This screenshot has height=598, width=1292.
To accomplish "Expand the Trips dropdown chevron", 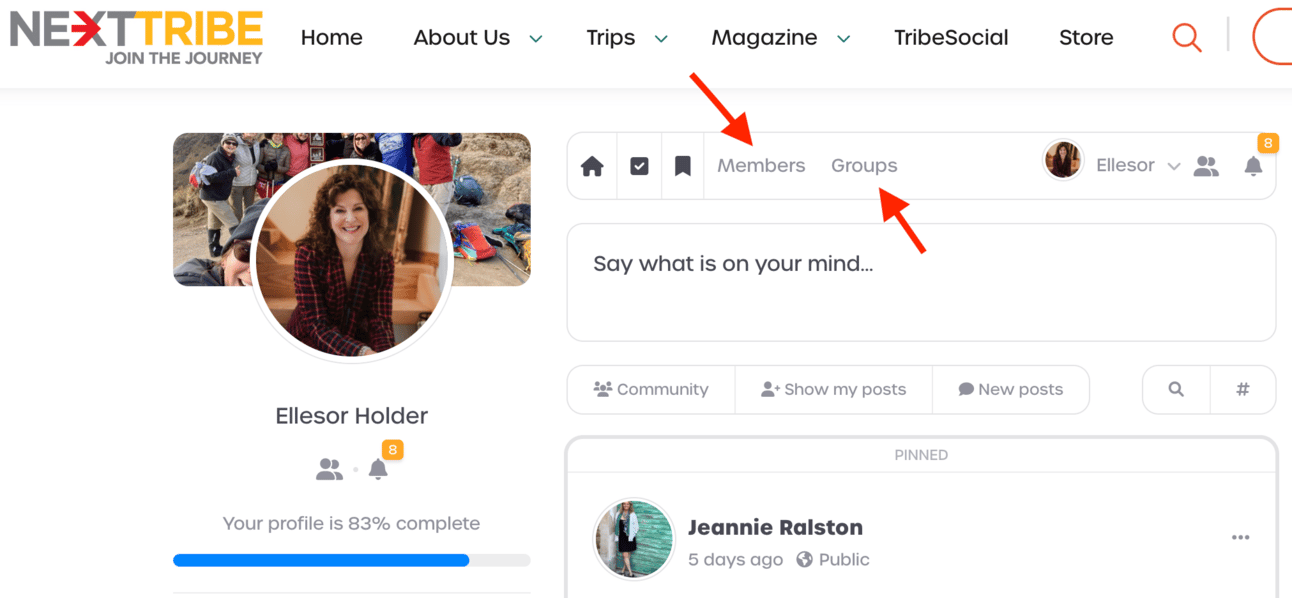I will click(x=661, y=39).
